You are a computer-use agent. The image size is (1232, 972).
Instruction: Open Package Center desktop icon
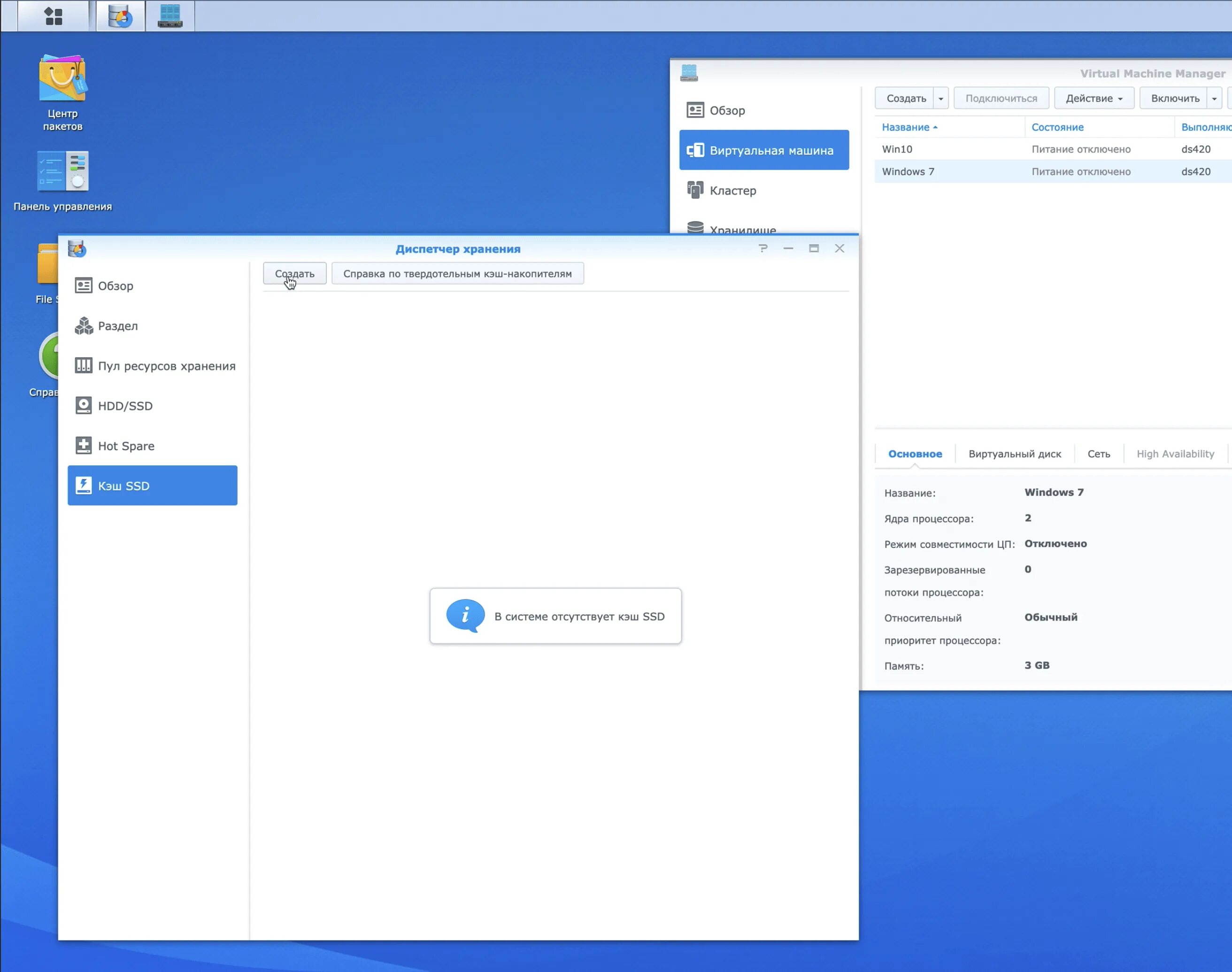click(62, 92)
